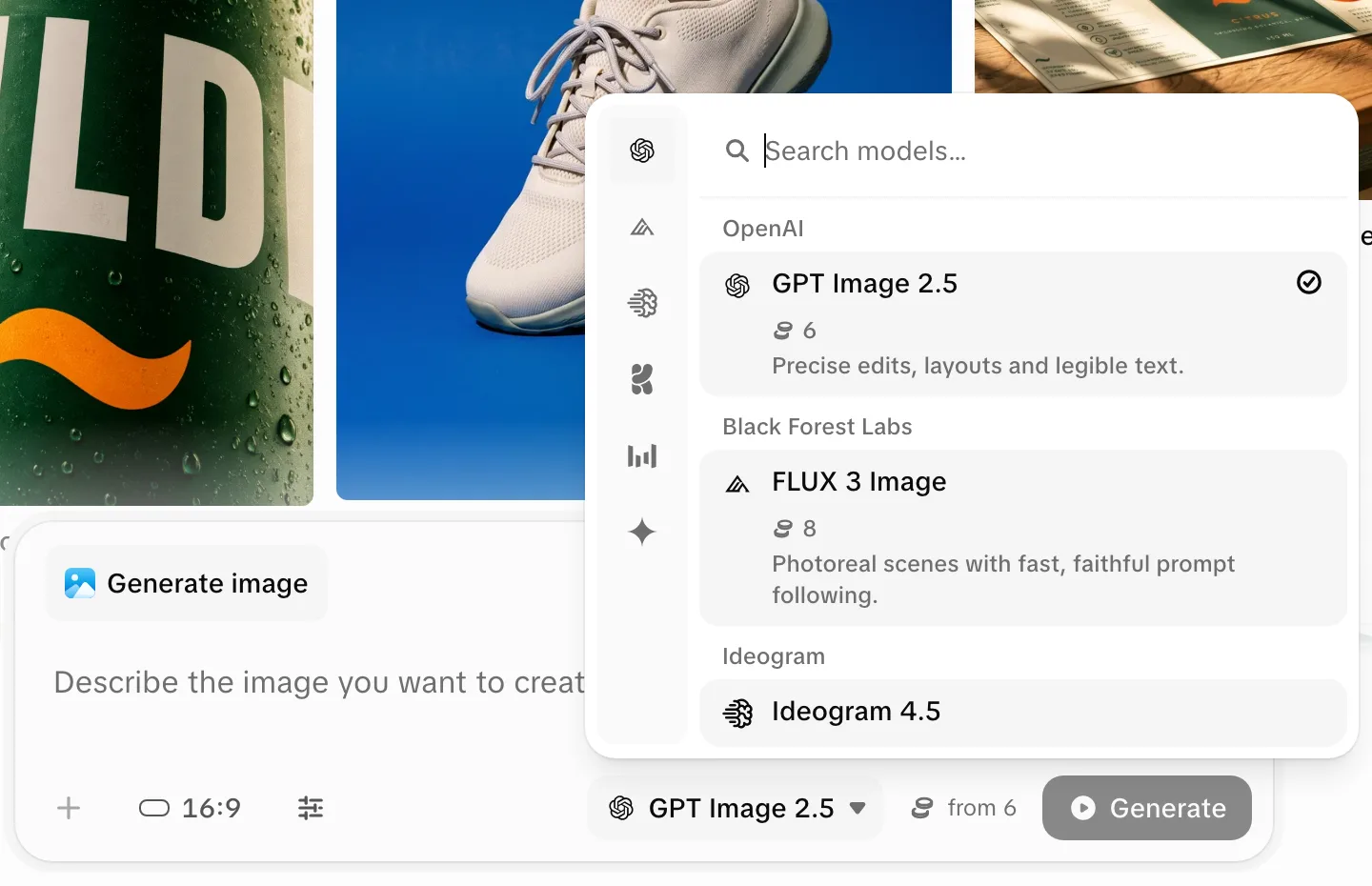Open the 16:9 aspect ratio selector
The height and width of the screenshot is (886, 1372).
(x=190, y=808)
